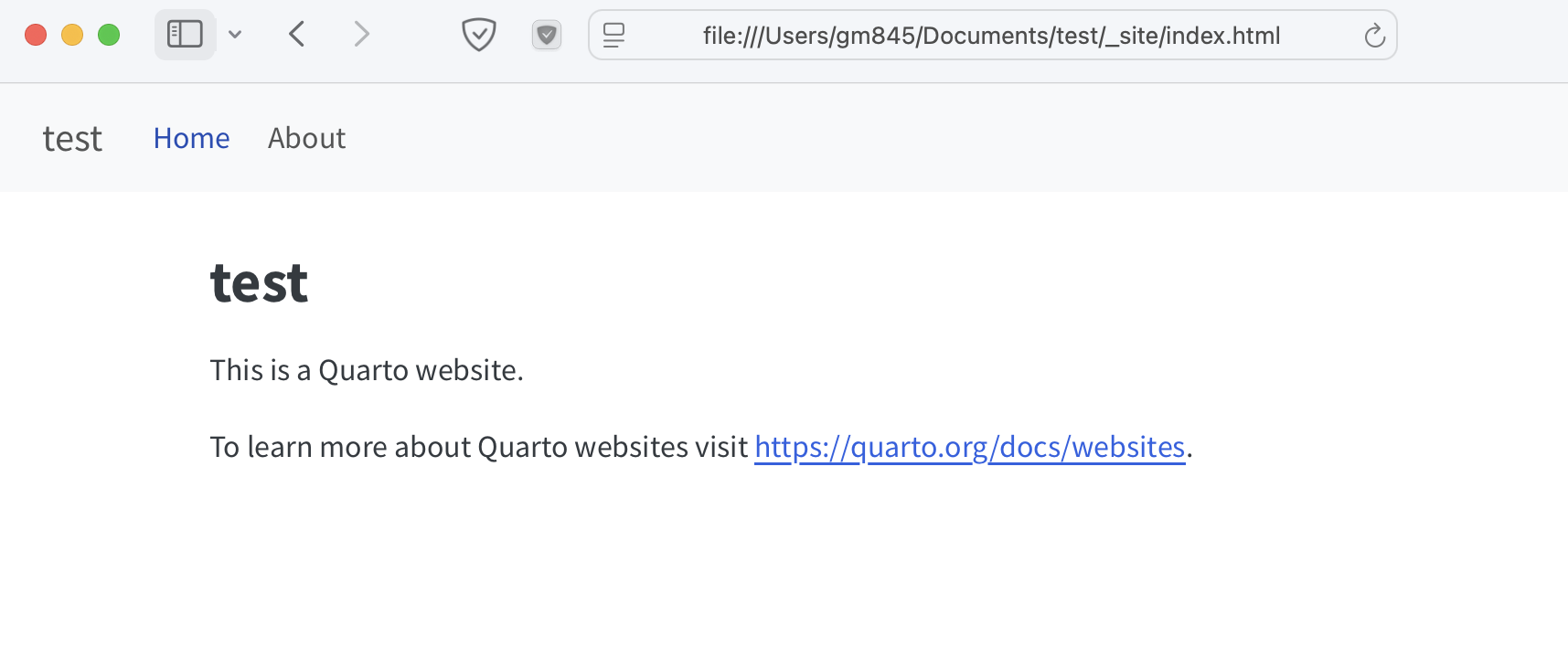Open the Privacy Report shield icon
The image size is (1568, 647).
(478, 35)
